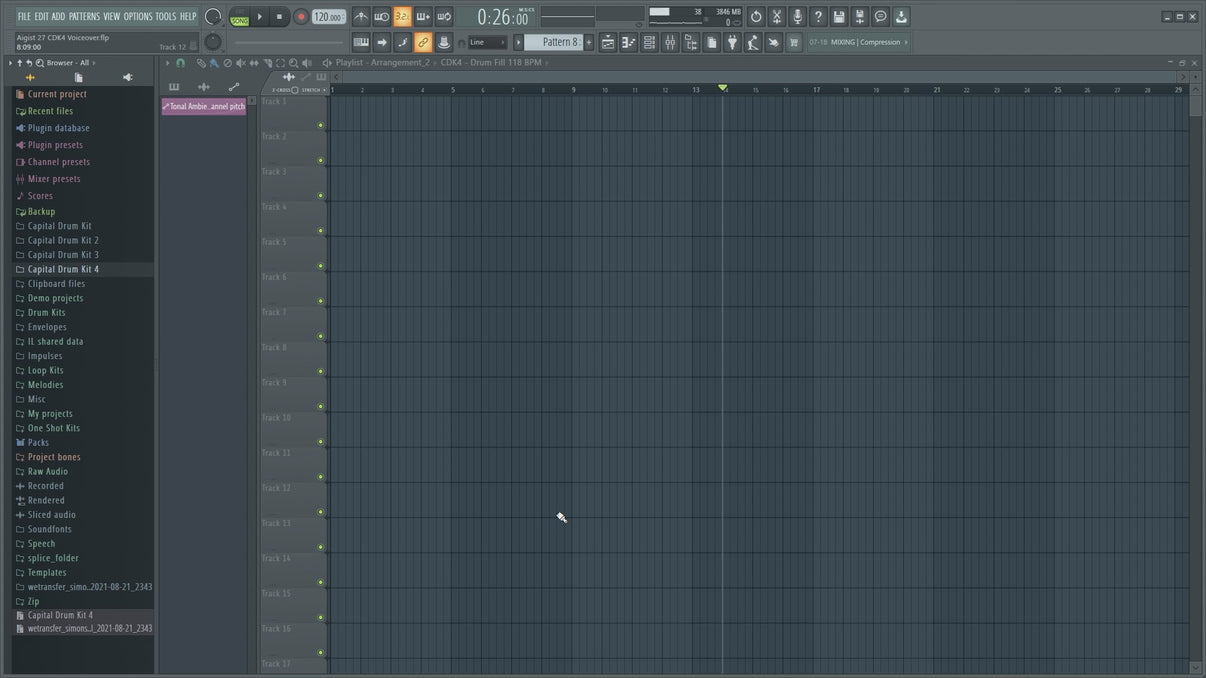This screenshot has width=1206, height=678.
Task: Toggle Track 1 mute switch dot
Action: 321,125
